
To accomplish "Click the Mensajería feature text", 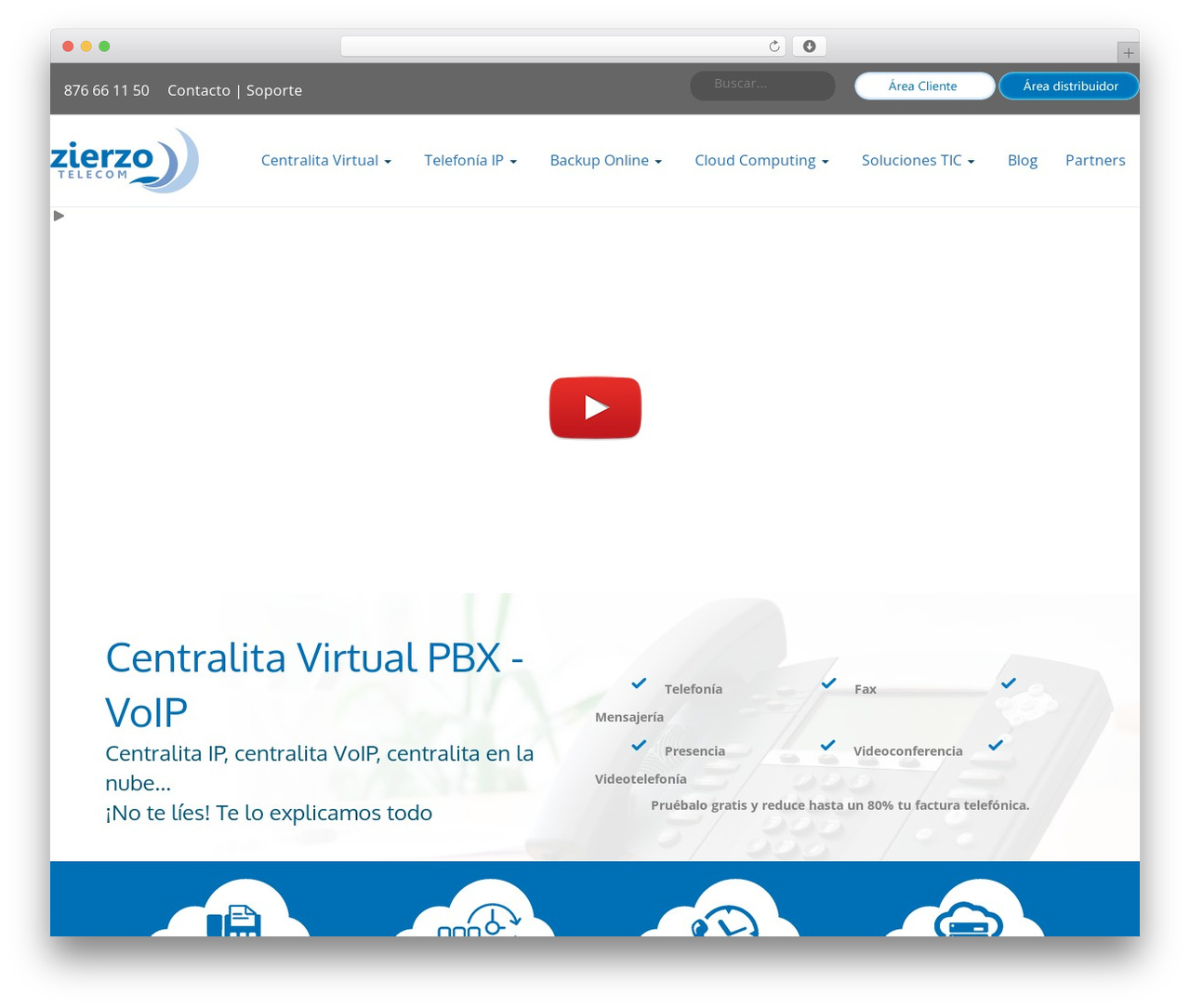I will point(629,717).
